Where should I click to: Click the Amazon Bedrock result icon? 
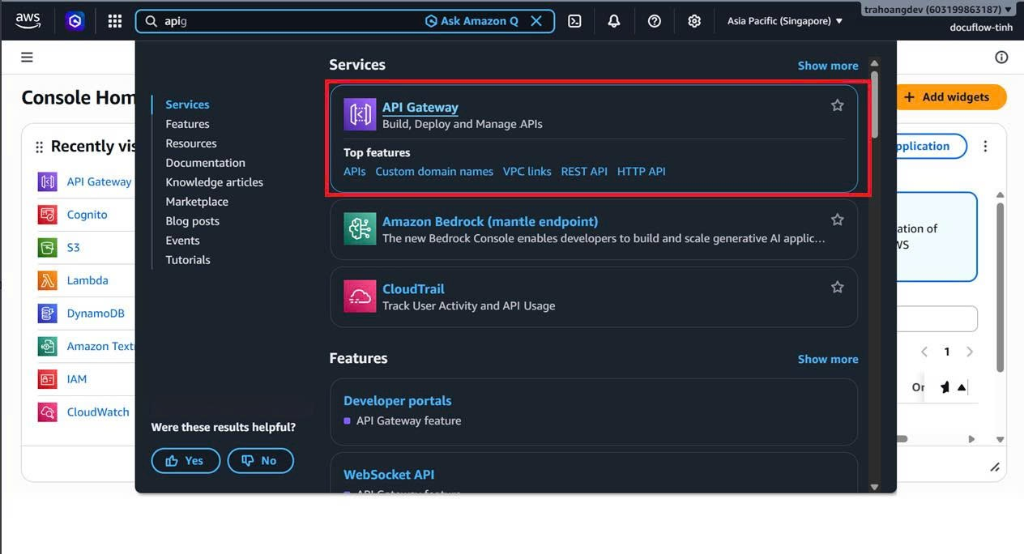360,229
